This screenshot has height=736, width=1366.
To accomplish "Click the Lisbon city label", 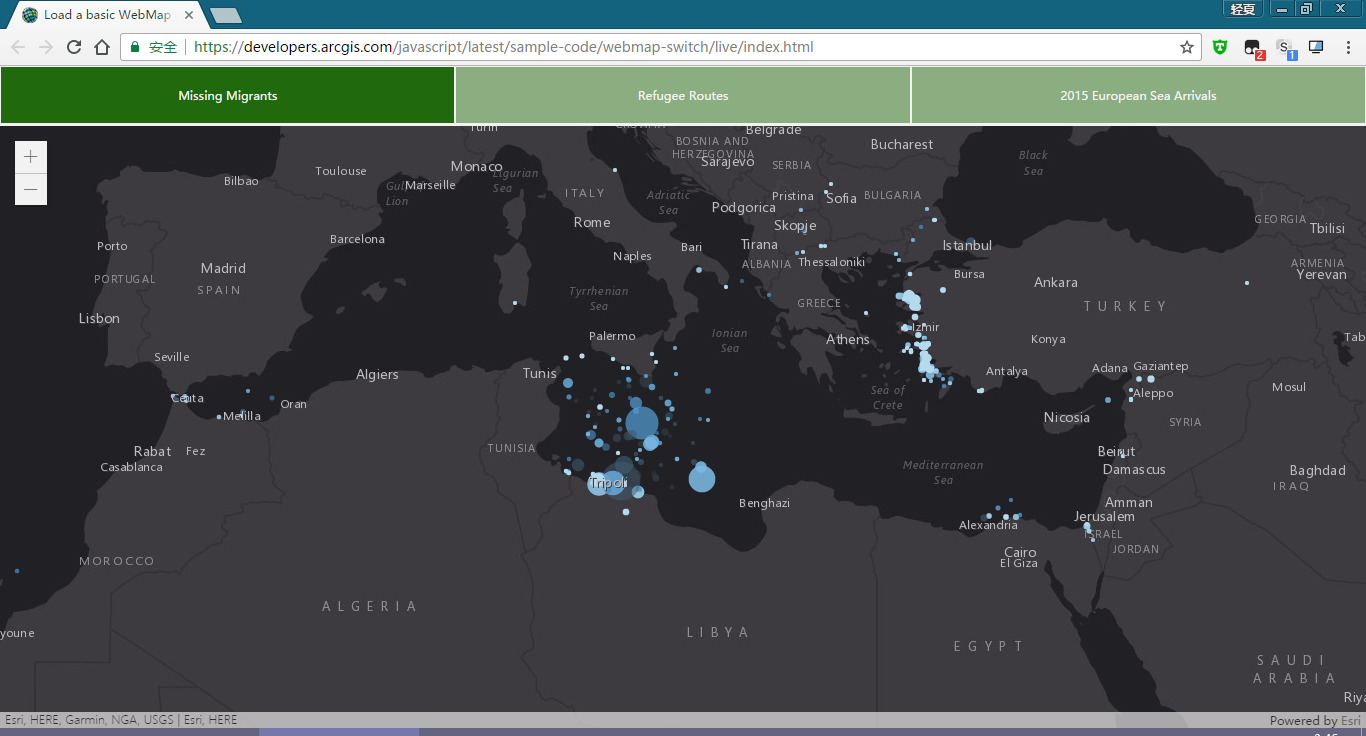I will coord(99,319).
